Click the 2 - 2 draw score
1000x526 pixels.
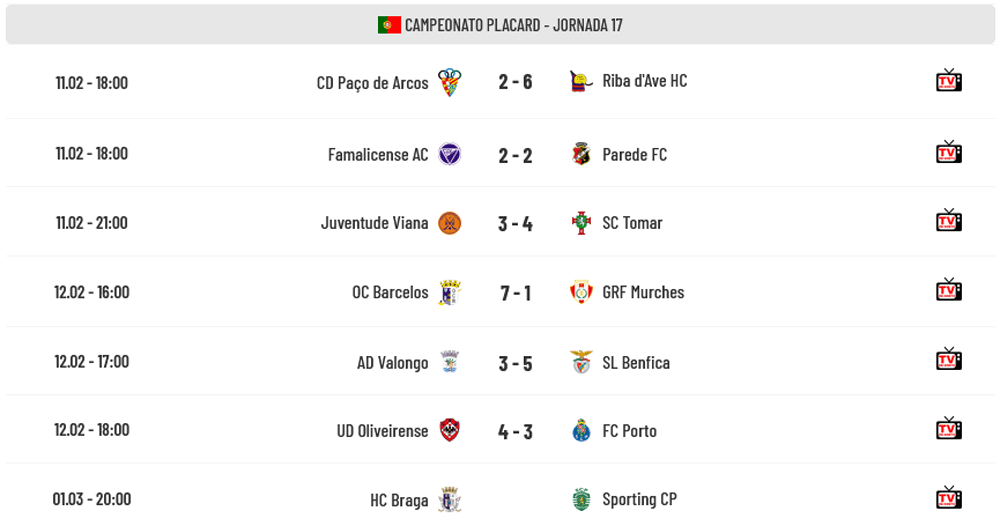pos(515,154)
